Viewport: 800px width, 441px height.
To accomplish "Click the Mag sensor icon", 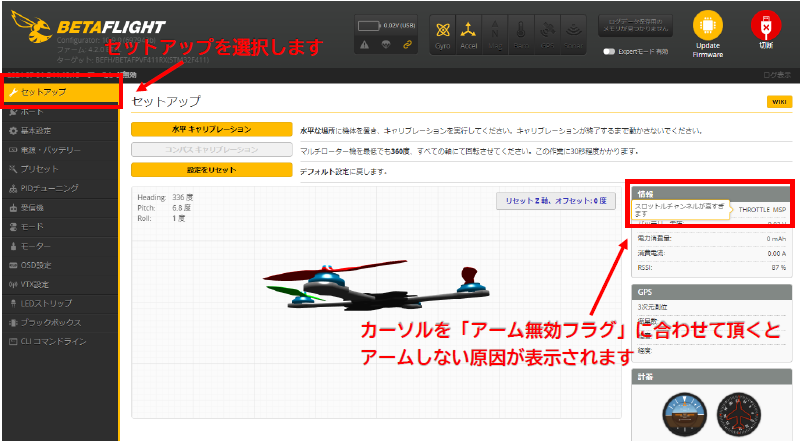I will (495, 34).
